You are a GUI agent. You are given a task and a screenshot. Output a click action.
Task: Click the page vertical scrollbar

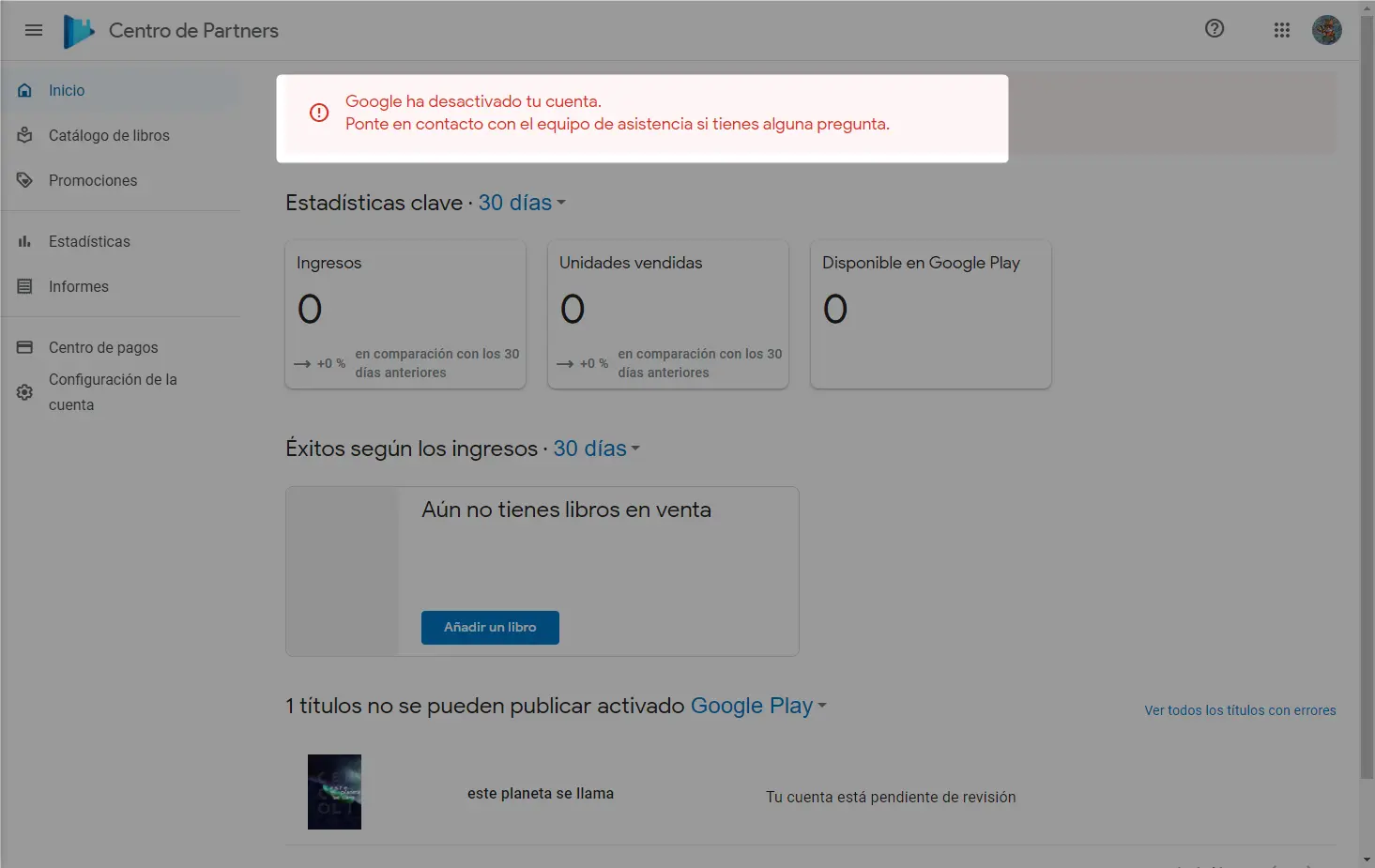click(x=1367, y=398)
